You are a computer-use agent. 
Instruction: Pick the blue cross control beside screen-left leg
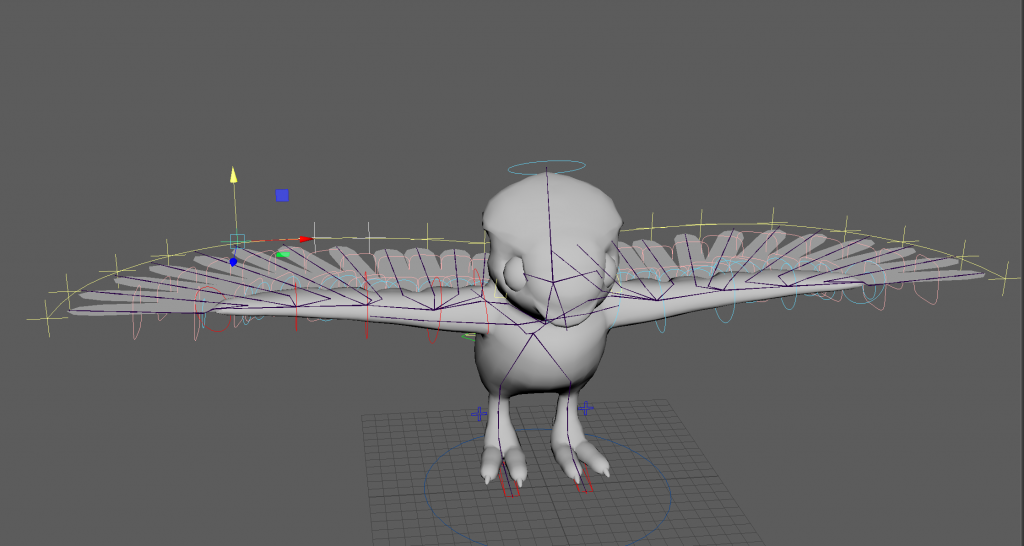(481, 413)
